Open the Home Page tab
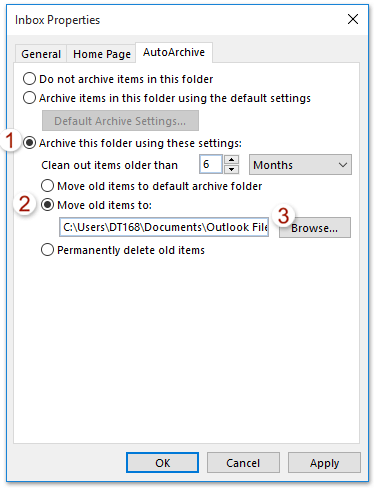The width and height of the screenshot is (378, 490). (102, 54)
